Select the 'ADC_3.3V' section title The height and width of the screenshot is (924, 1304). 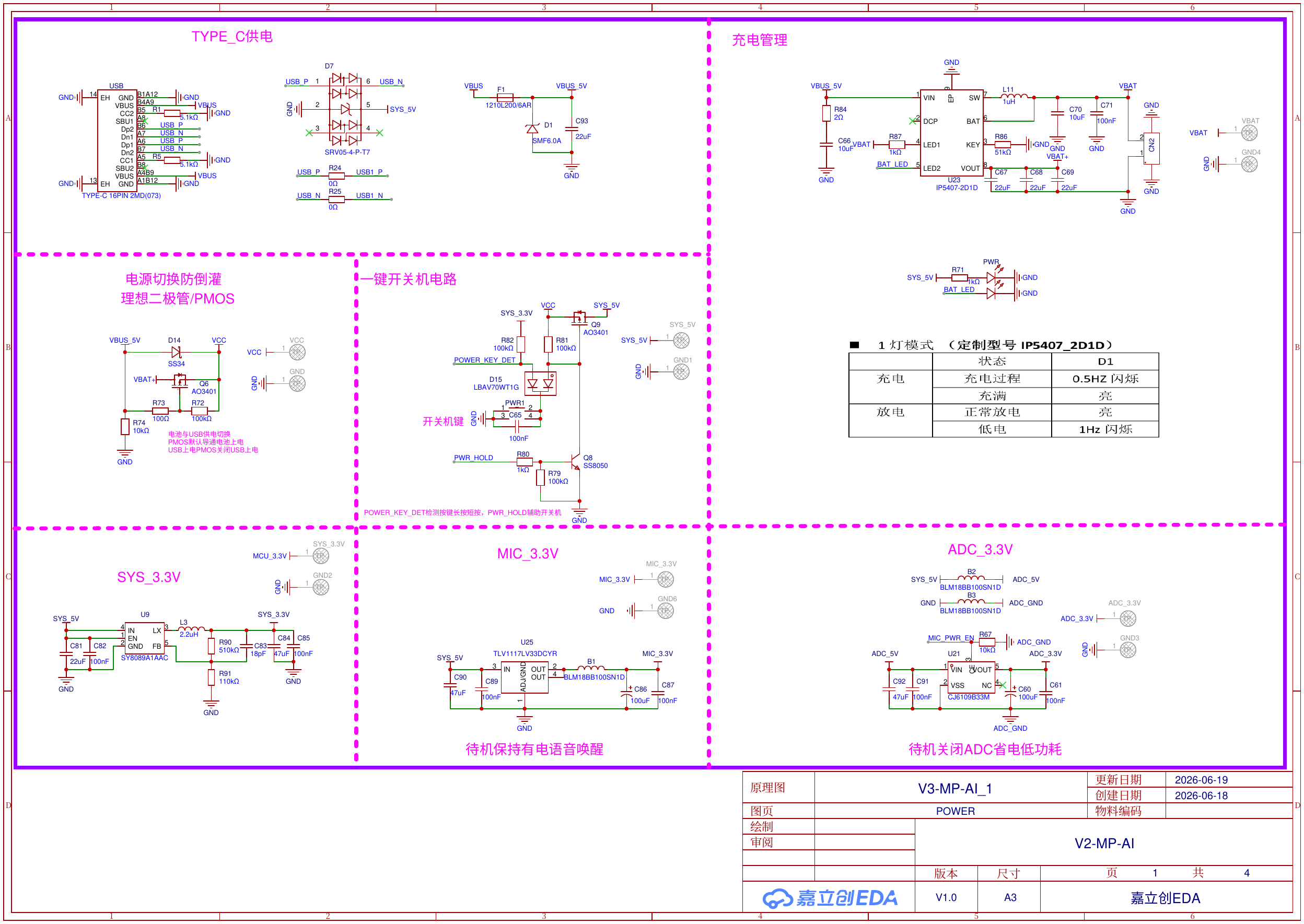point(980,549)
